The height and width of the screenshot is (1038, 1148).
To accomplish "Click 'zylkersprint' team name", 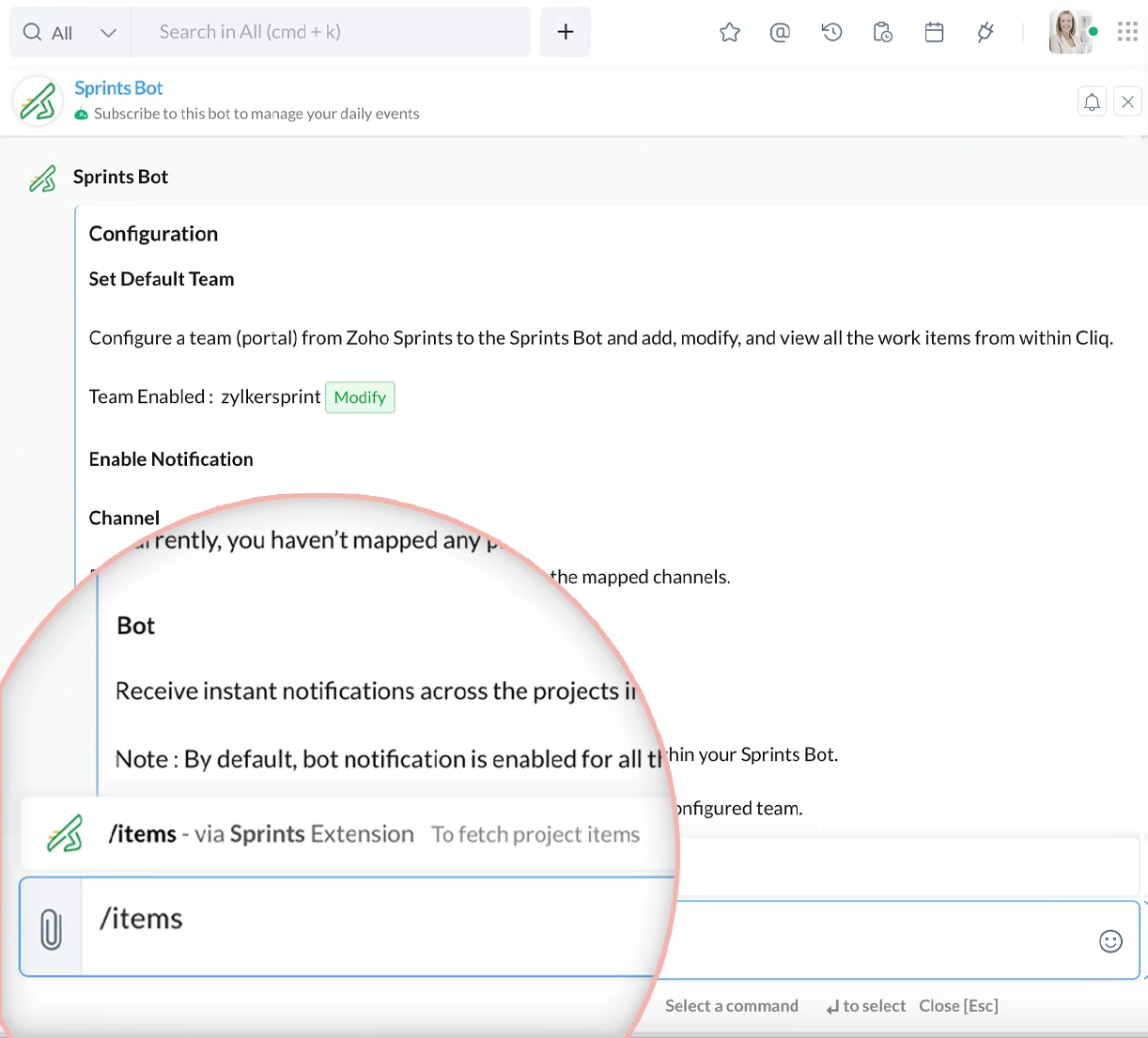I will [x=271, y=397].
